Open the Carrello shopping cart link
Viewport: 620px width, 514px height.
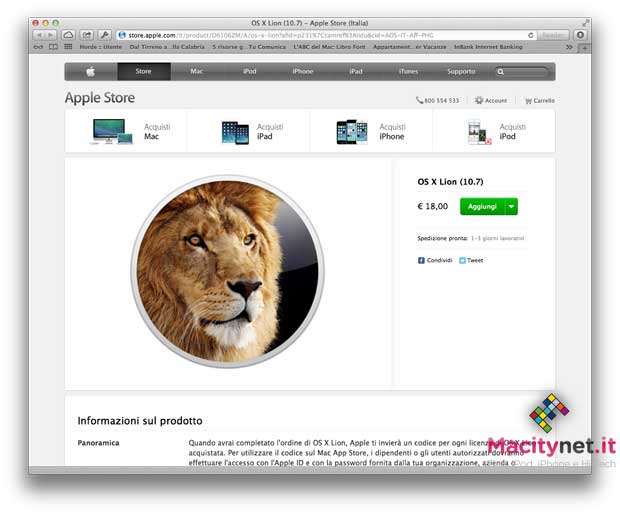(x=539, y=100)
